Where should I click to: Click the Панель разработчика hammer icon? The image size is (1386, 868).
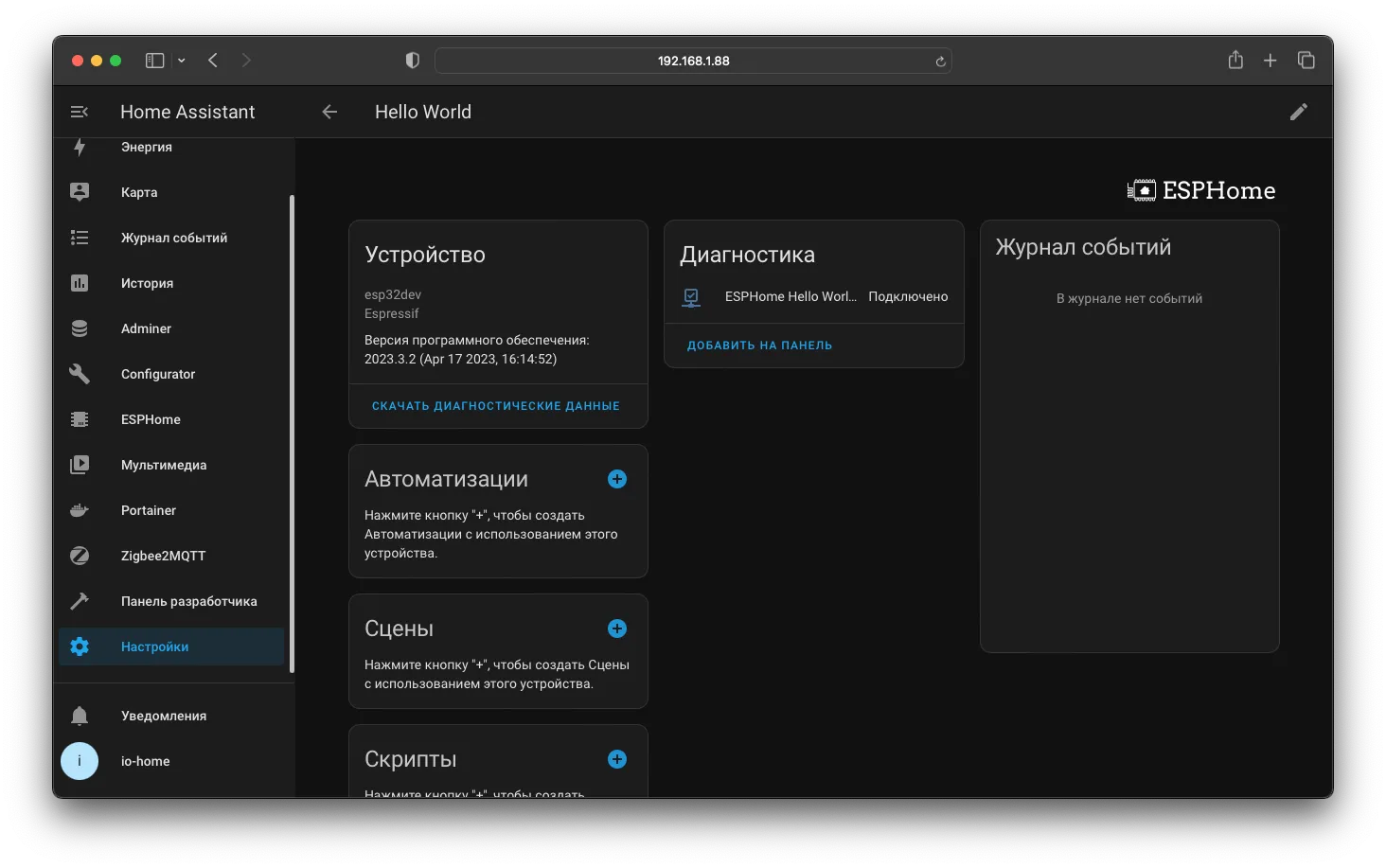pos(80,601)
